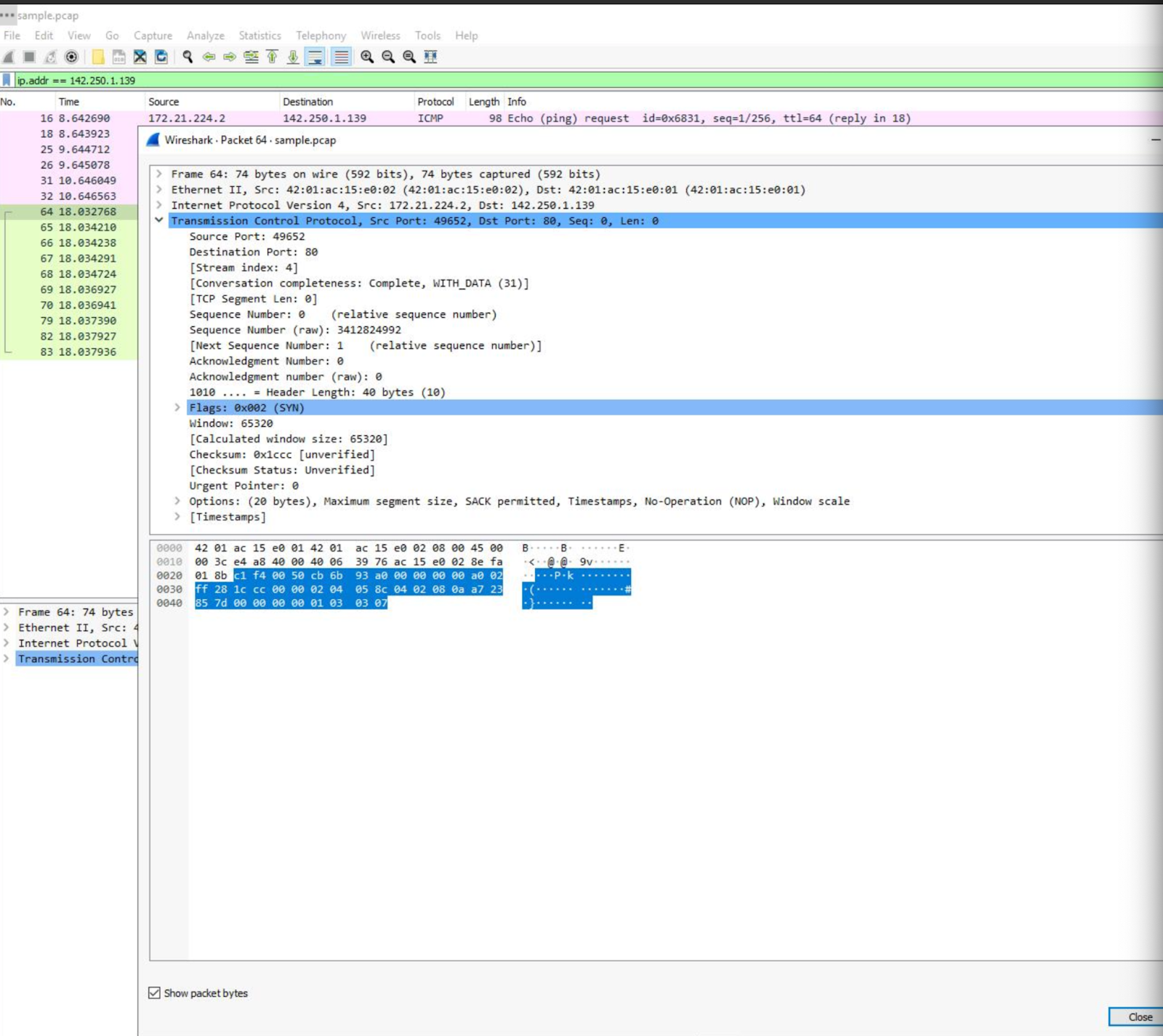Screen dimensions: 1163x1036
Task: Select packet 83 at time 18.037936
Action: (69, 352)
